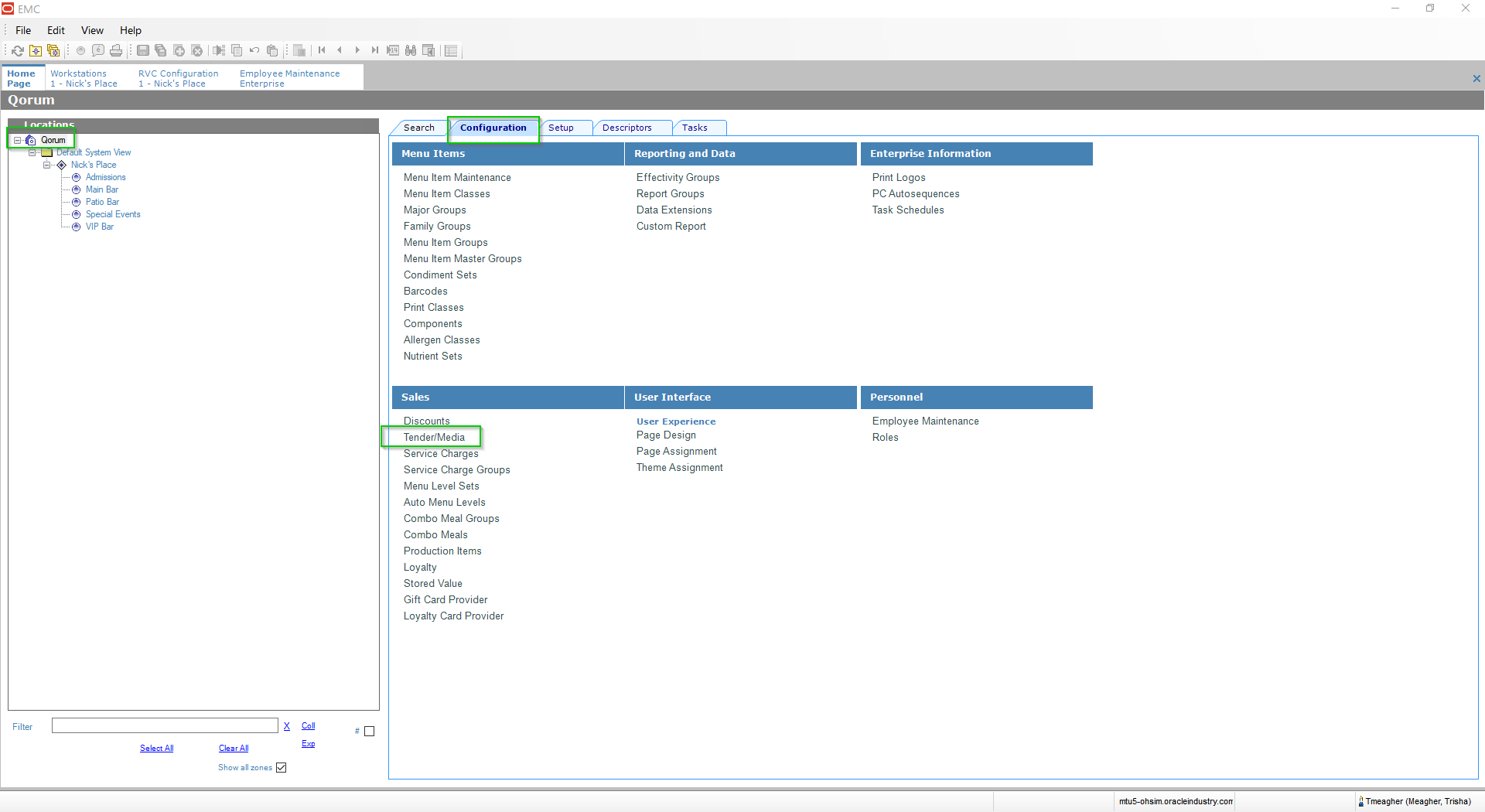The image size is (1485, 812).
Task: Click the Insert new record toolbar icon
Action: pos(179,50)
